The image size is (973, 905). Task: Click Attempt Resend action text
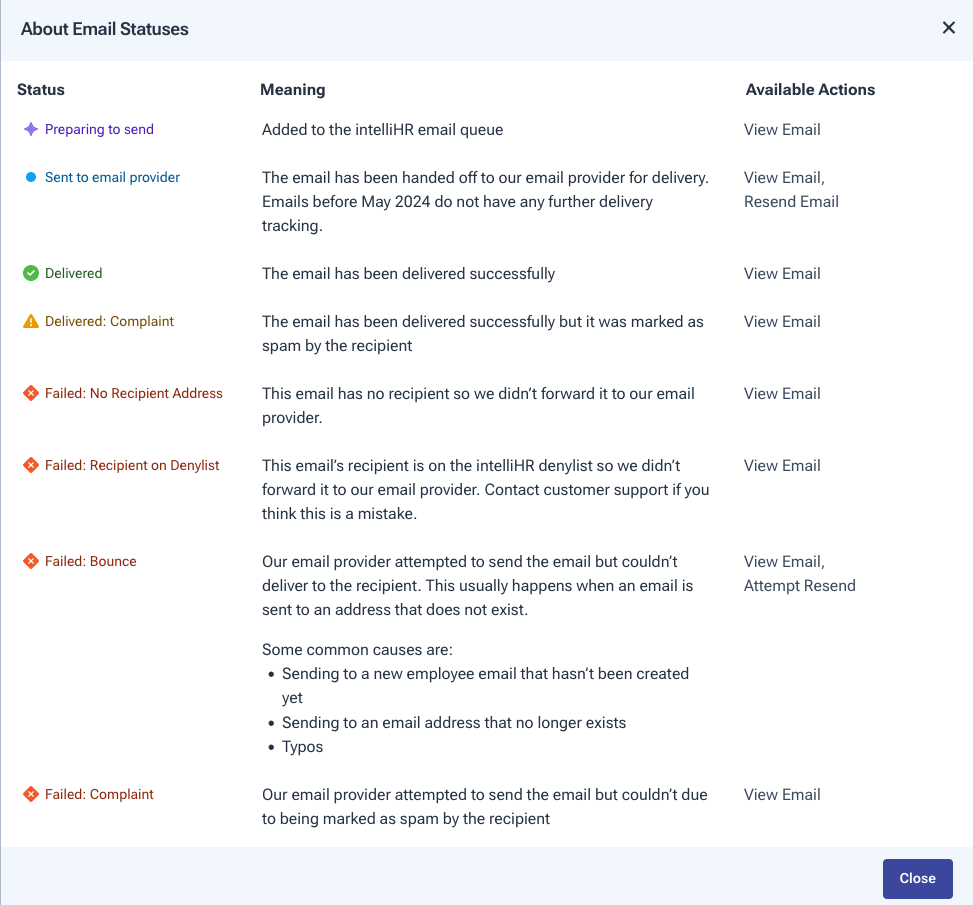pos(799,586)
